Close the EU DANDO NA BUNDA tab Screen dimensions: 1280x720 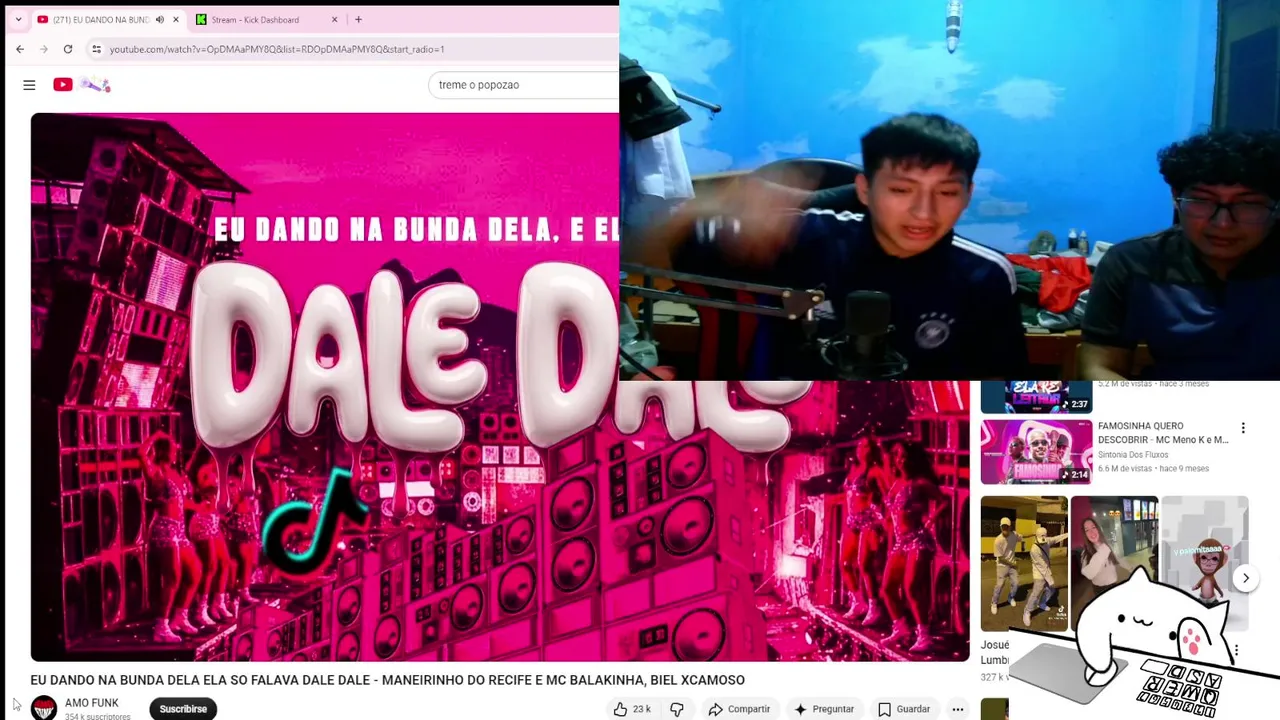click(x=176, y=20)
